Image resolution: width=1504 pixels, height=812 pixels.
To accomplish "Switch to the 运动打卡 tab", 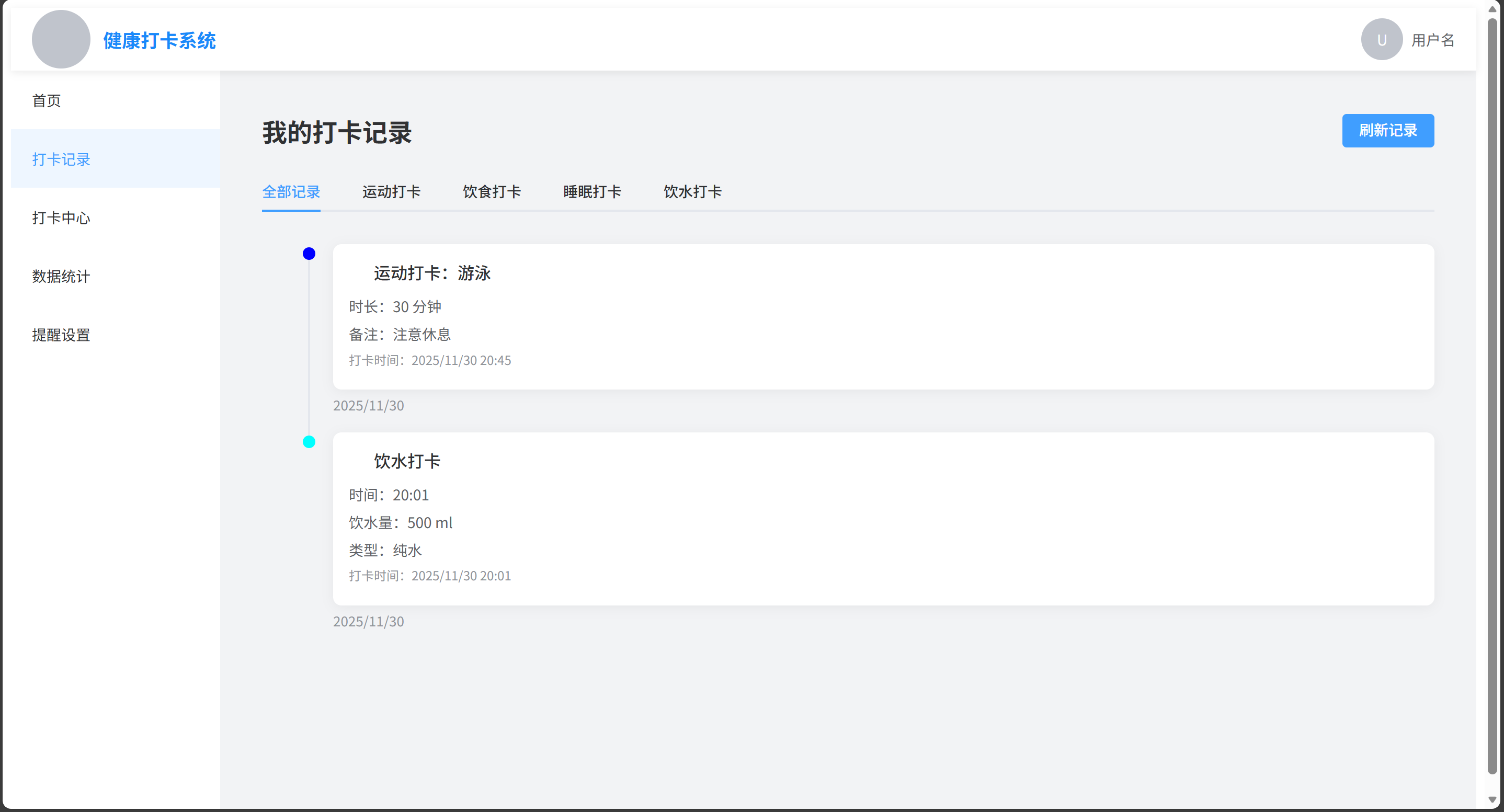I will point(391,191).
